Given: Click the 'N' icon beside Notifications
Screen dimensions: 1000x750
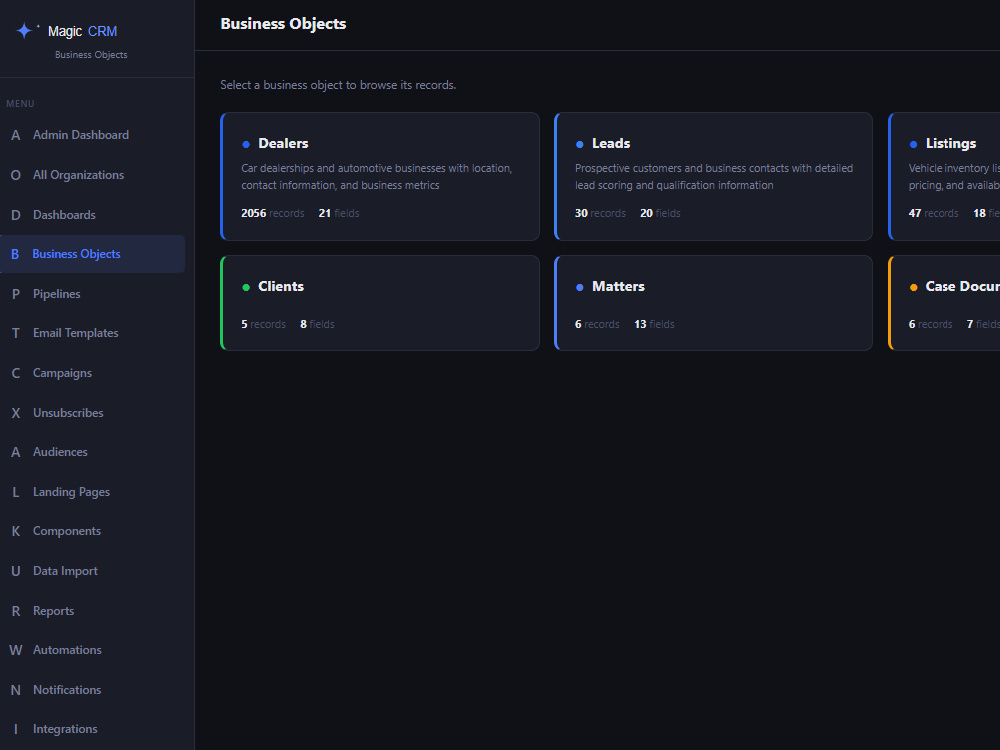Looking at the screenshot, I should tap(16, 690).
